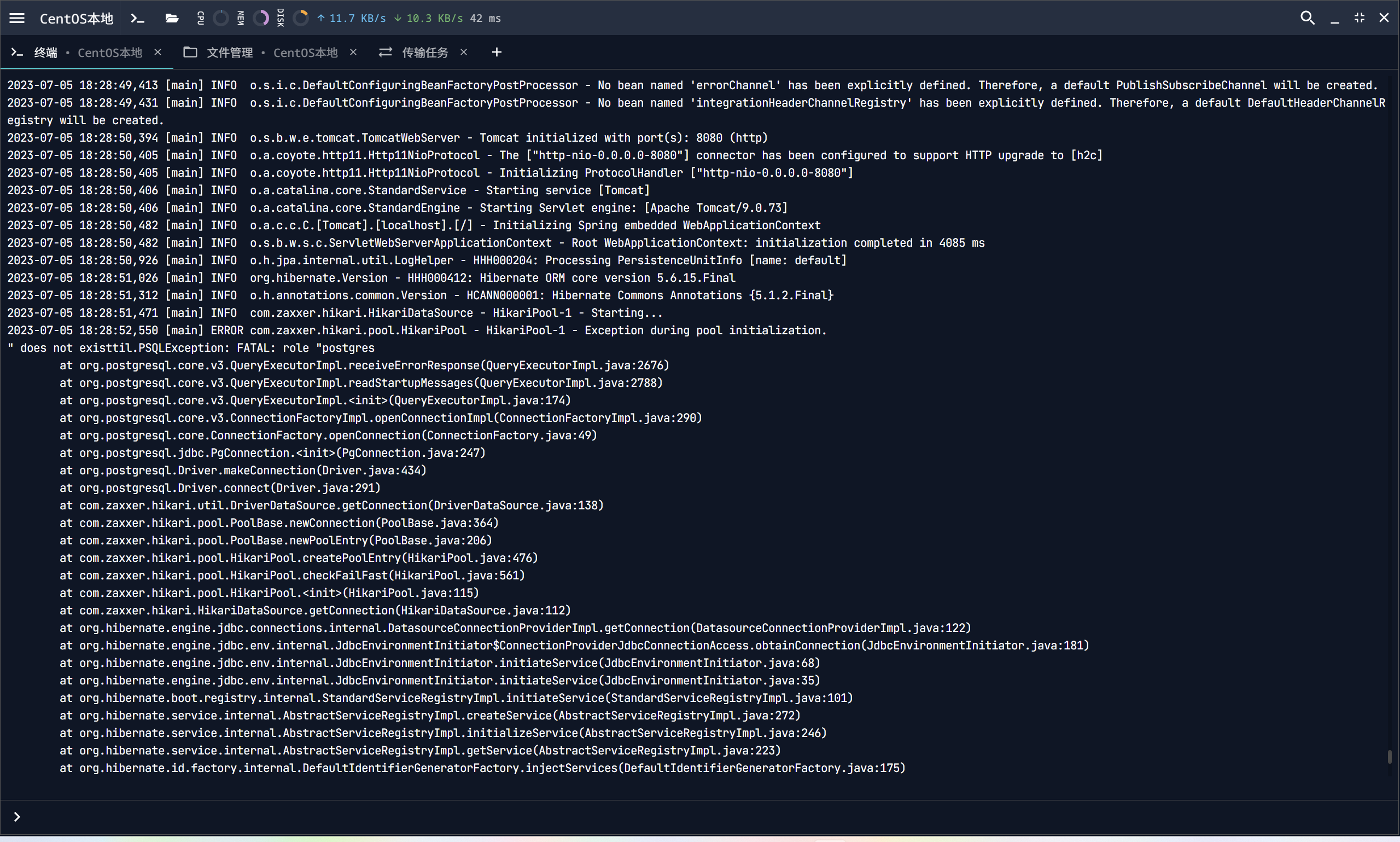Screen dimensions: 1400x842
Task: Click the CPU usage gauge
Action: coord(220,18)
